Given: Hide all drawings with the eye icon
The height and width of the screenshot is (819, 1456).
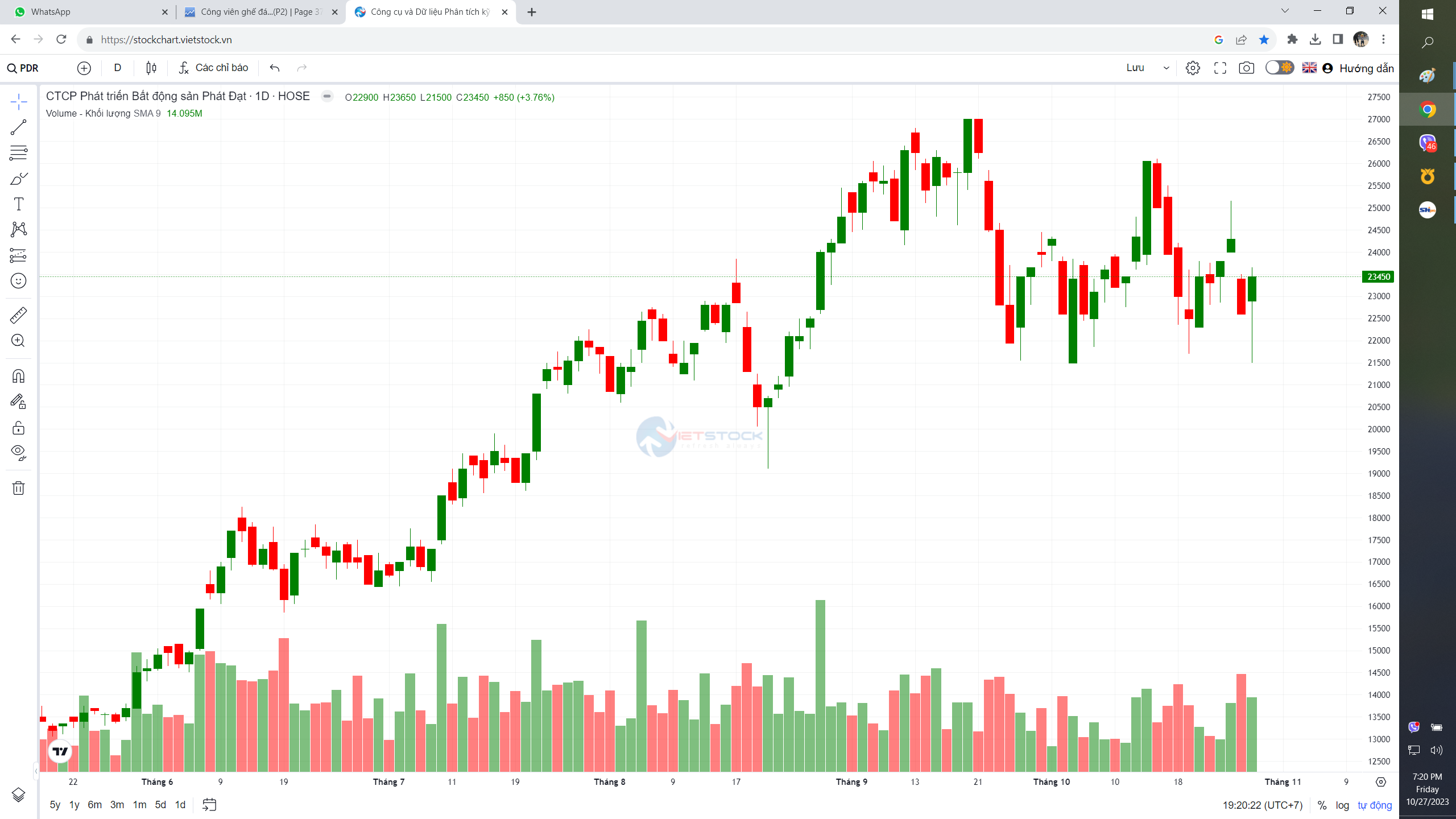Looking at the screenshot, I should [x=18, y=453].
